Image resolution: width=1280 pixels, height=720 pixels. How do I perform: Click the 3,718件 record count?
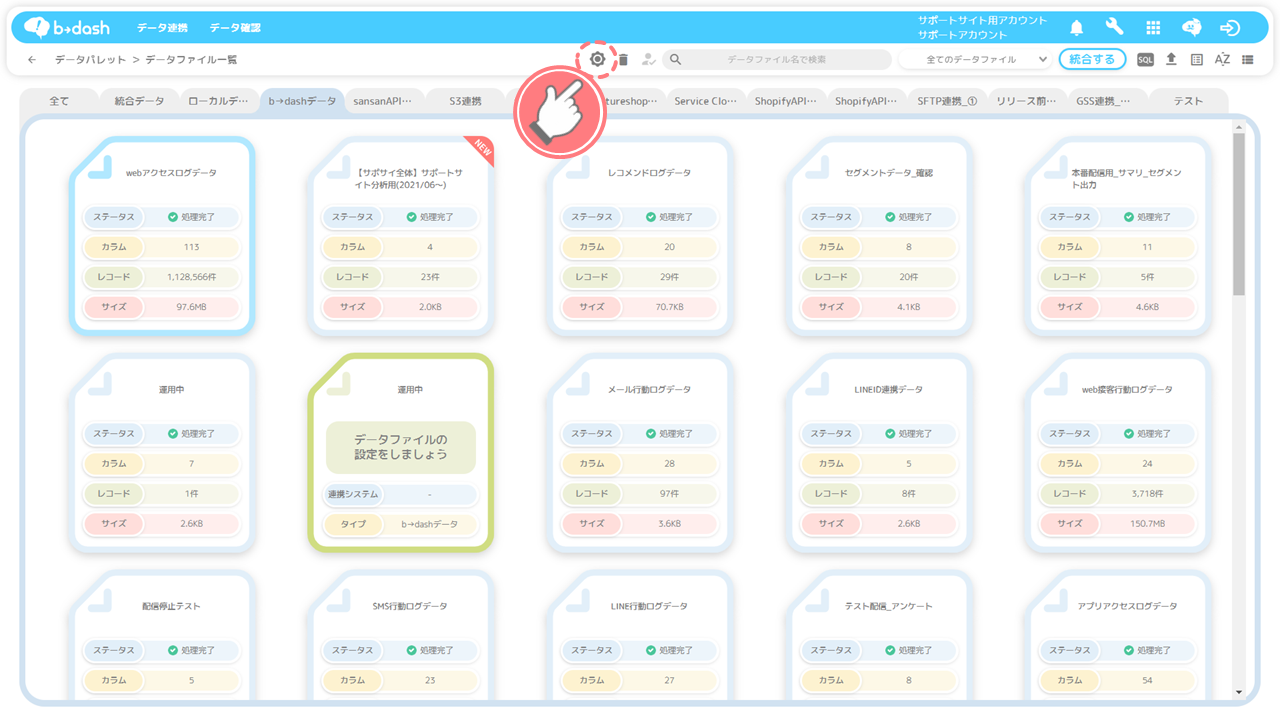tap(1147, 494)
